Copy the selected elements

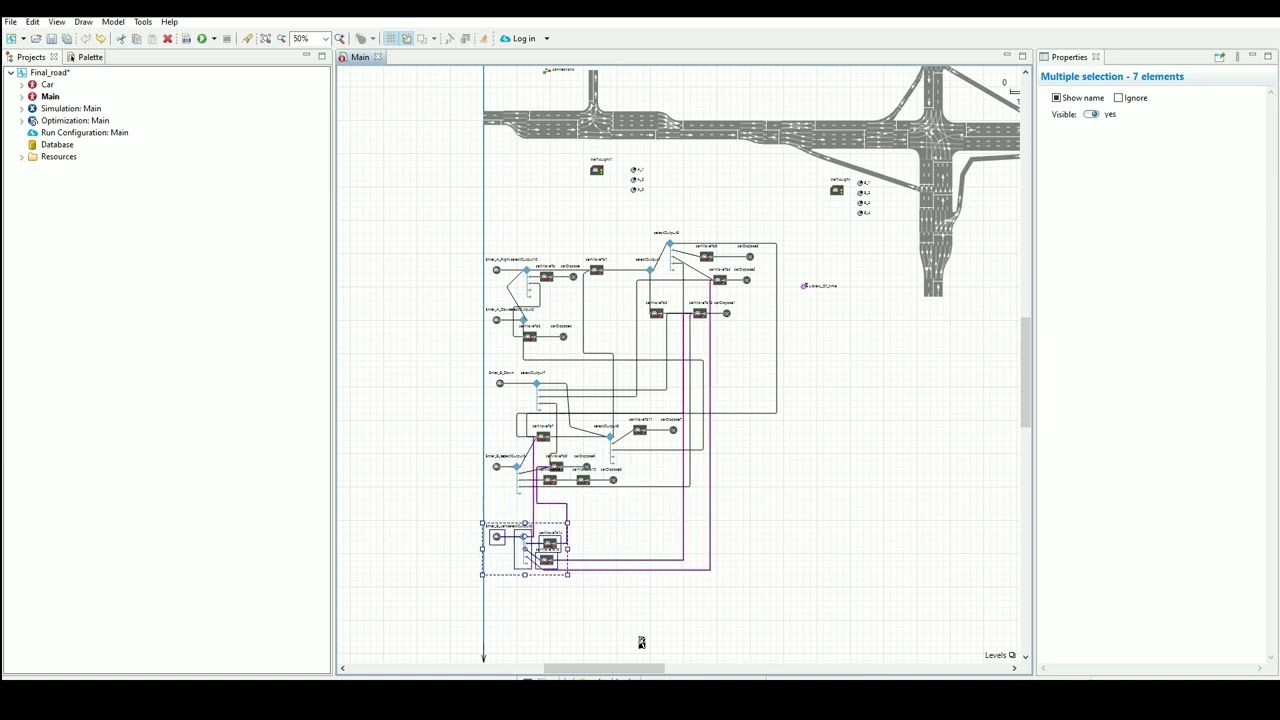point(137,39)
